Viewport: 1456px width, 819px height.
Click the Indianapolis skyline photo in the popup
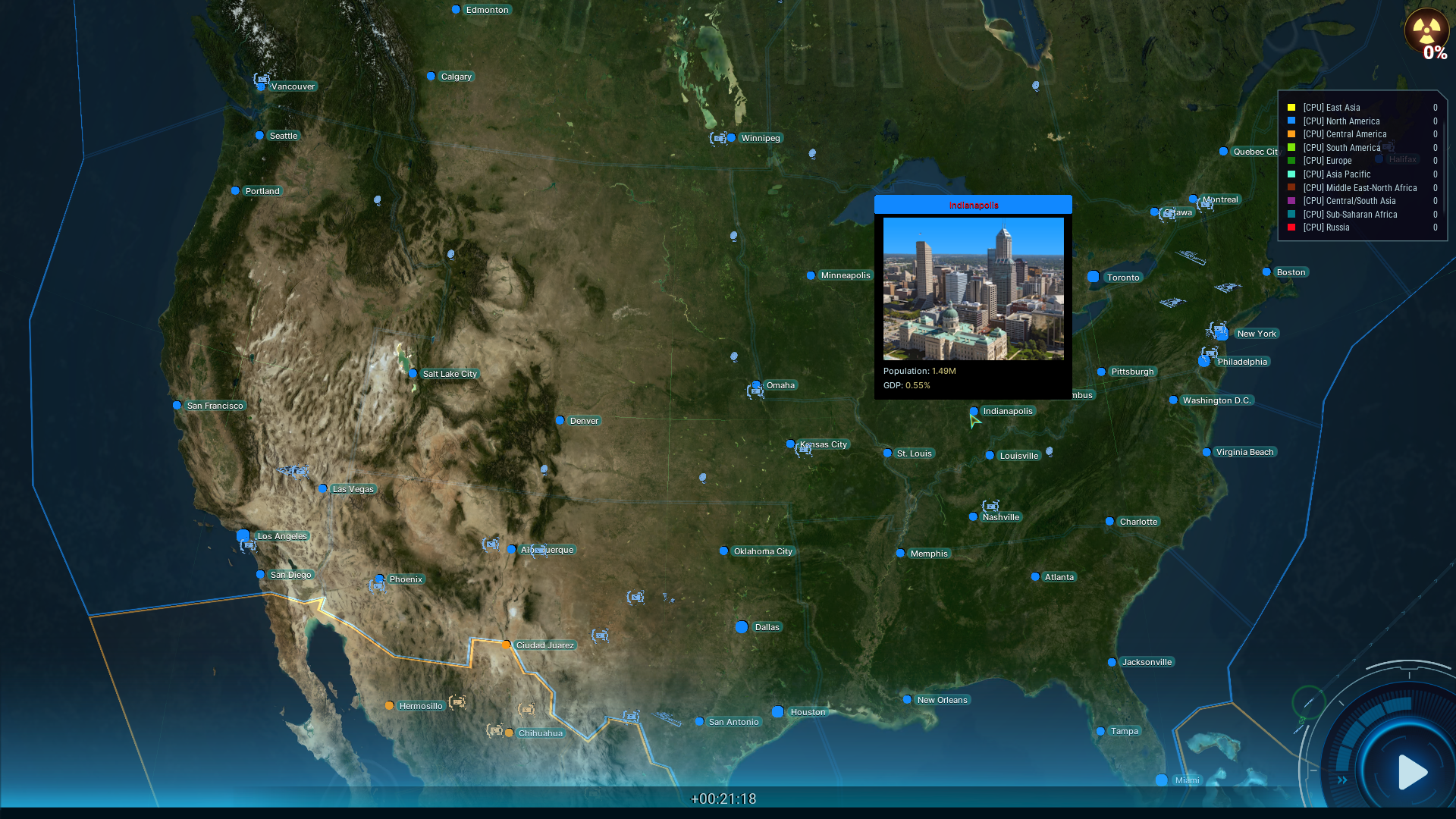click(973, 289)
